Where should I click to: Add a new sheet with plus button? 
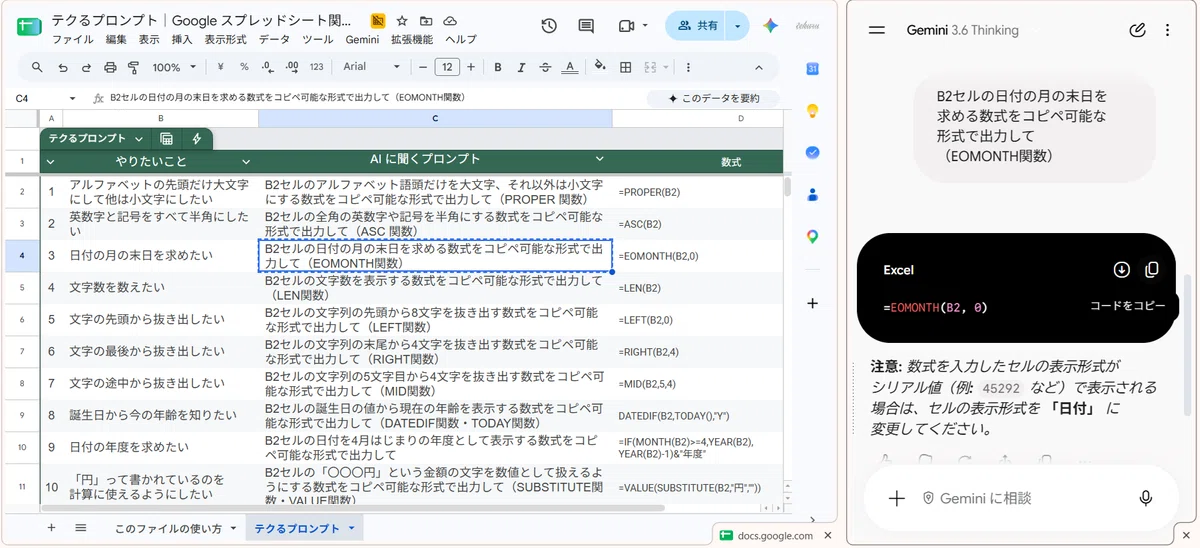[x=51, y=528]
